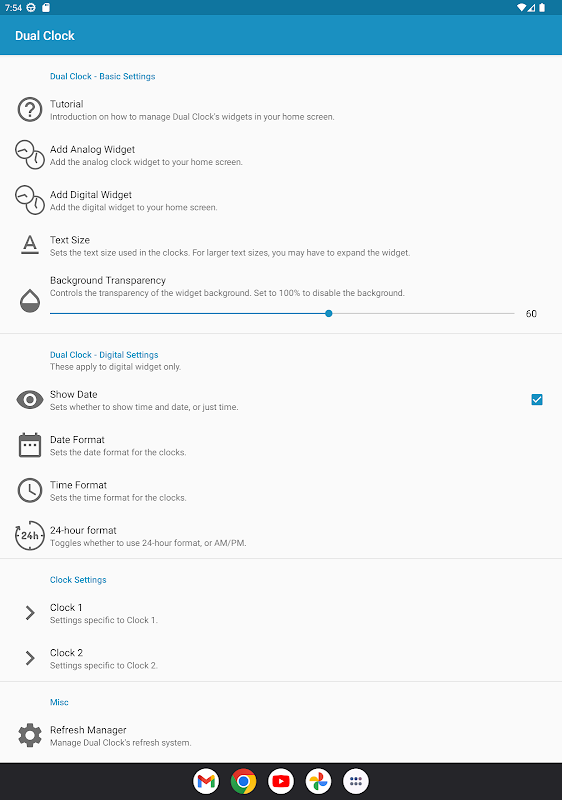Open the Date Format calendar icon

click(x=30, y=445)
